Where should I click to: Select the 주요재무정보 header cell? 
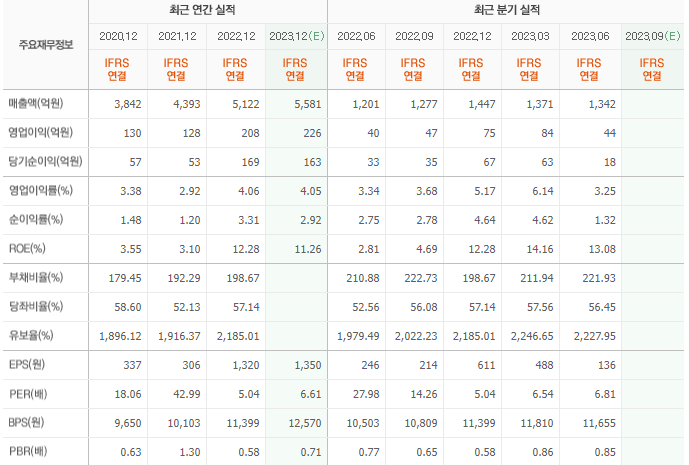(x=46, y=44)
